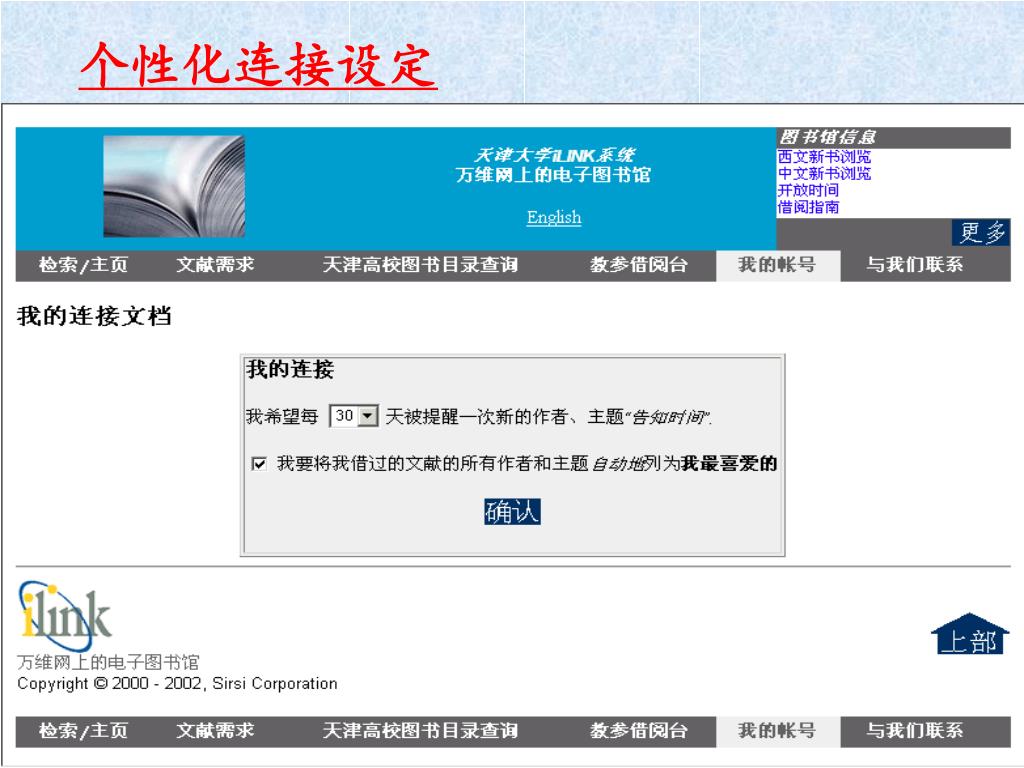Click the 确认 button

pos(512,511)
